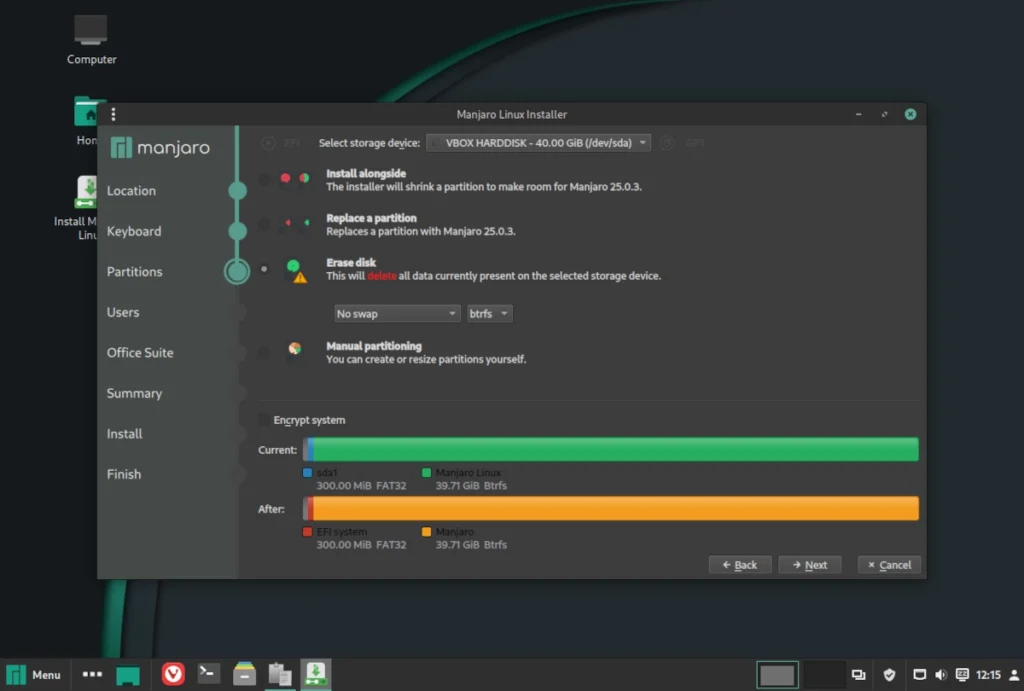Open the Manjaro Menu in taskbar
Screen dimensions: 1024x691
(x=33, y=675)
